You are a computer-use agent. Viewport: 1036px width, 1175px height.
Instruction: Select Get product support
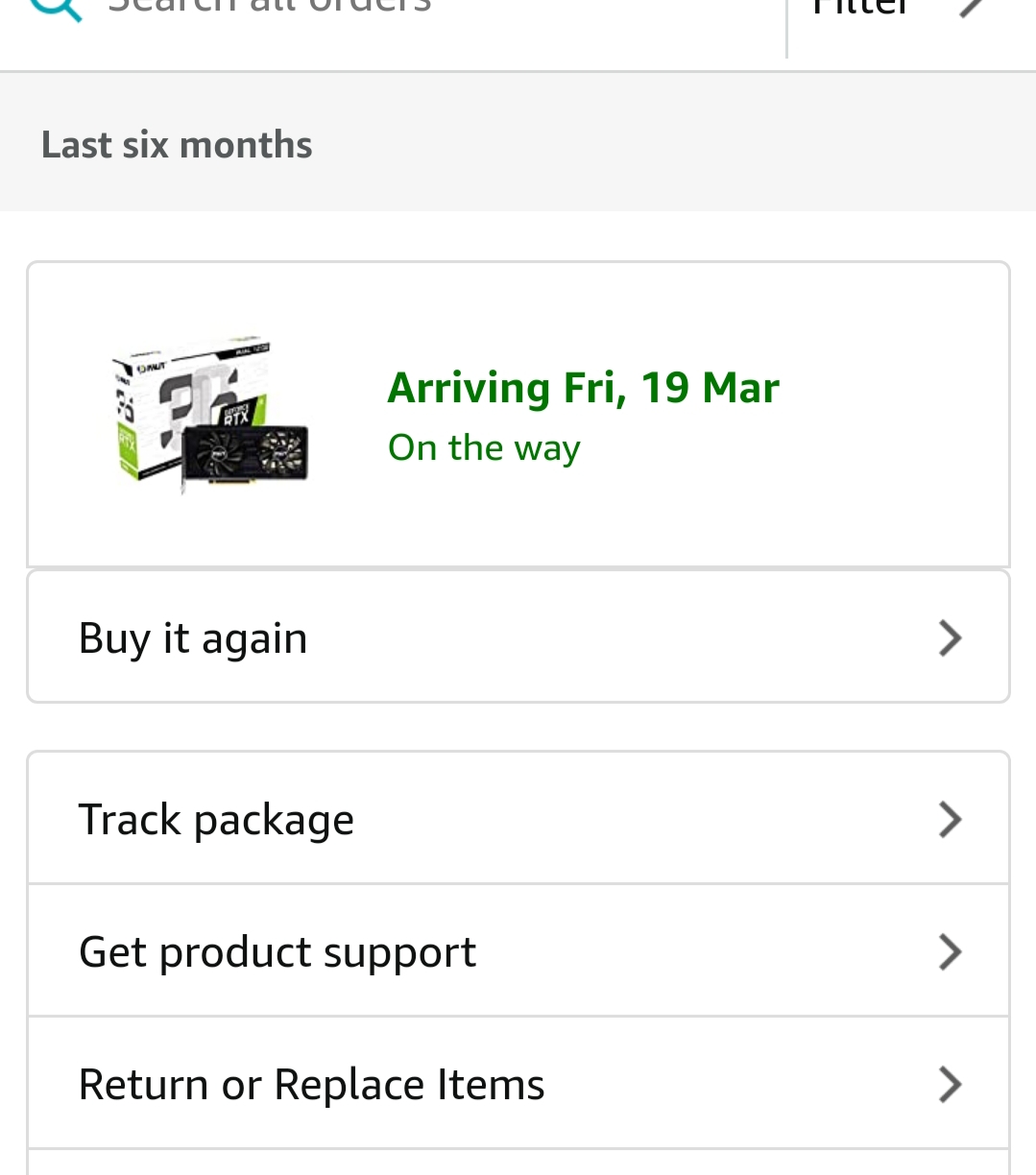[277, 952]
